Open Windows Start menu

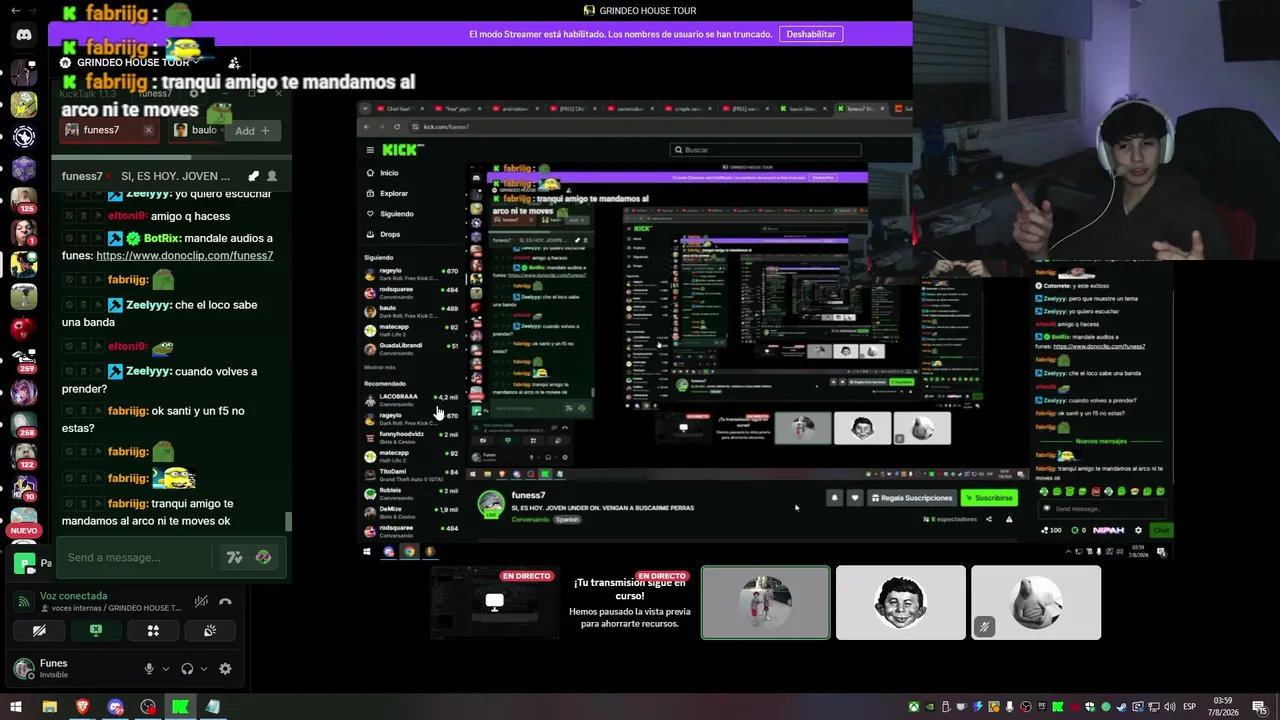[16, 707]
